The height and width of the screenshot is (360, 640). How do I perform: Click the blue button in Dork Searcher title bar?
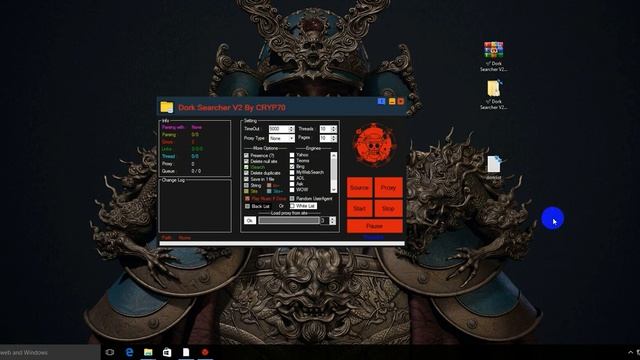pos(381,101)
